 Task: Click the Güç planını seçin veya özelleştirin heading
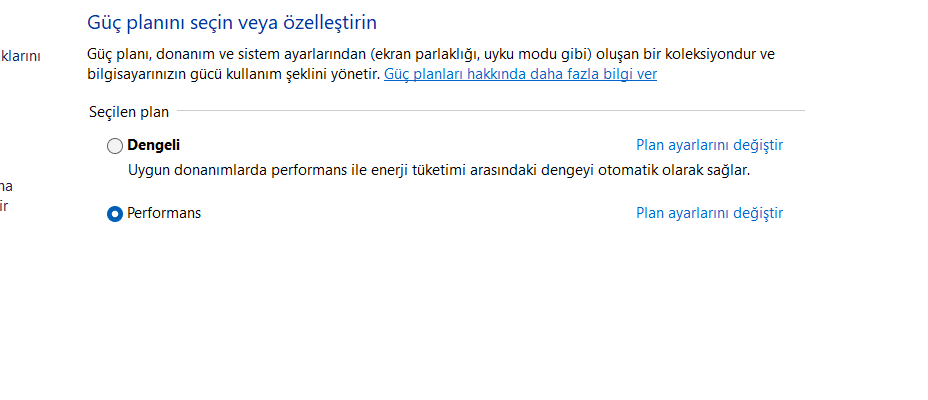pyautogui.click(x=232, y=21)
